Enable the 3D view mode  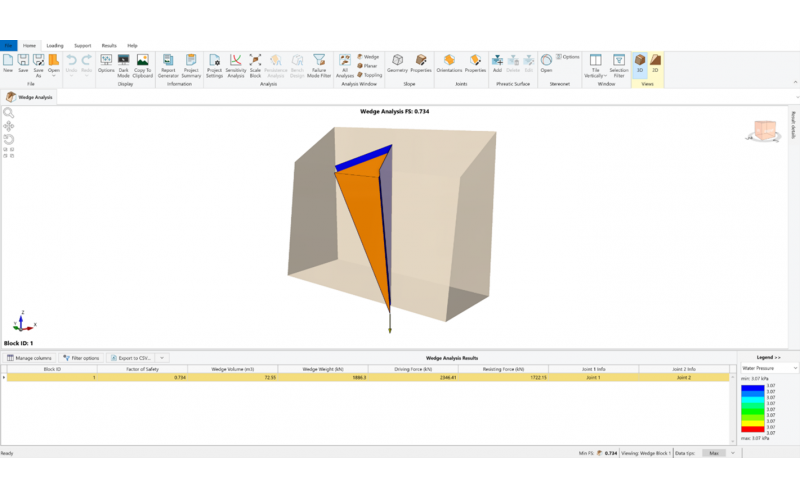639,64
